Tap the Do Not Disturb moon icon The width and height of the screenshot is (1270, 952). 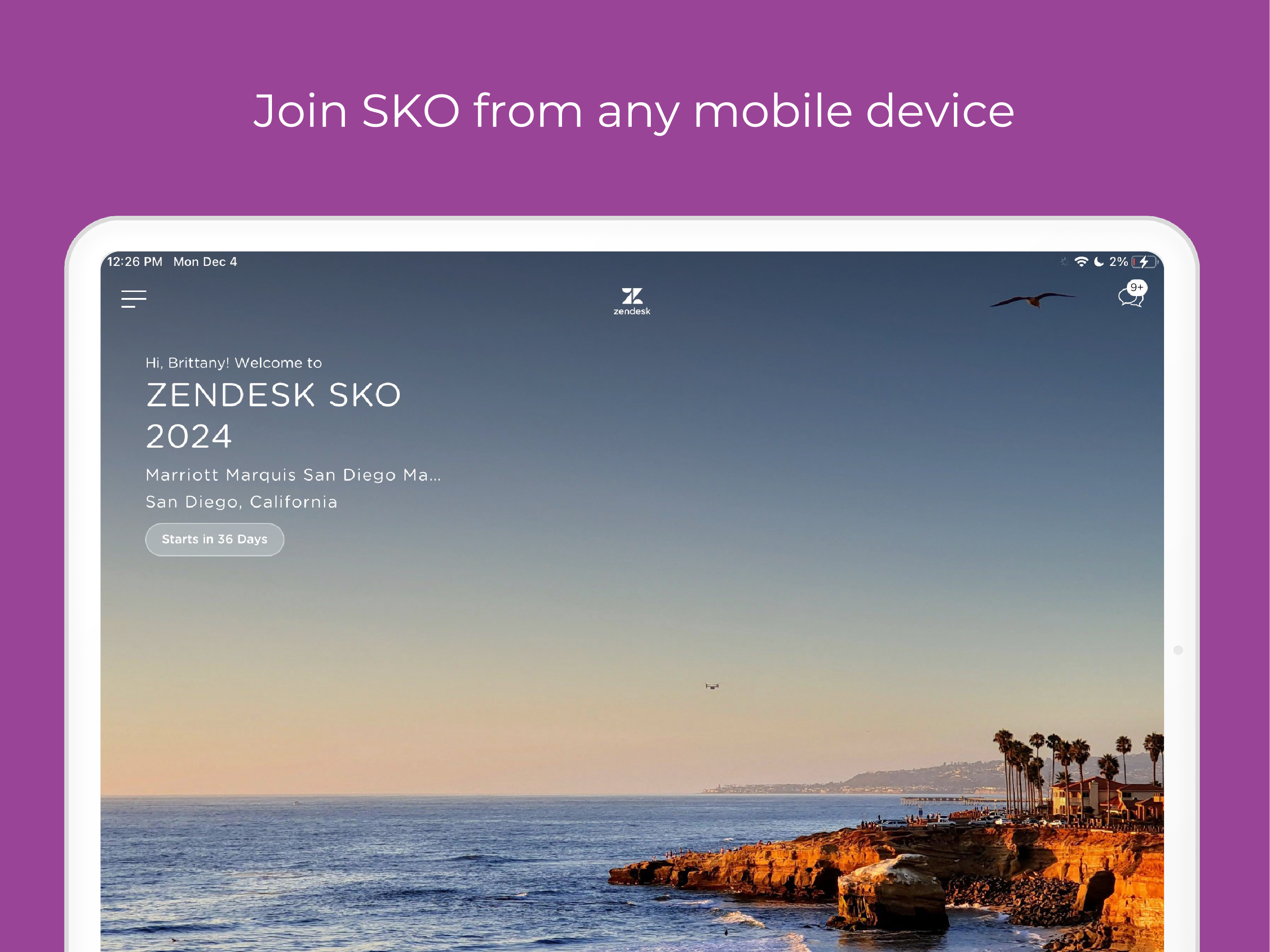[1099, 262]
